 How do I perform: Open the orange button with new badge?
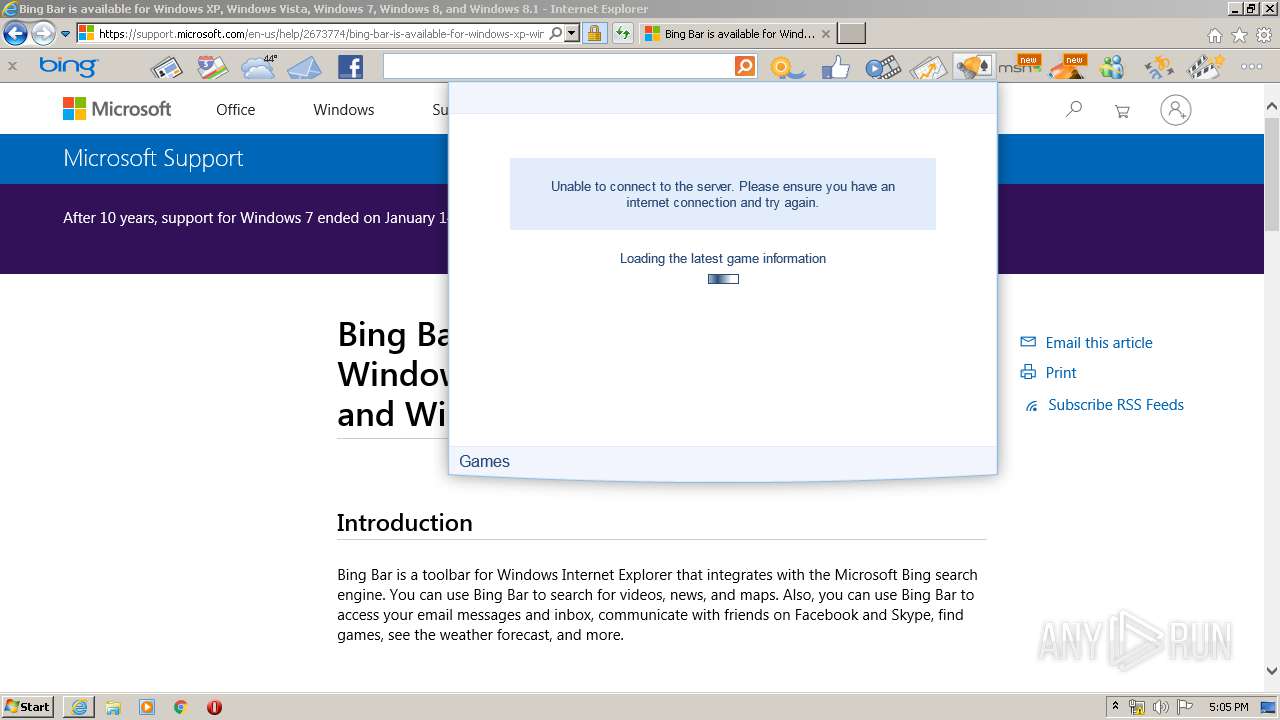[1068, 67]
